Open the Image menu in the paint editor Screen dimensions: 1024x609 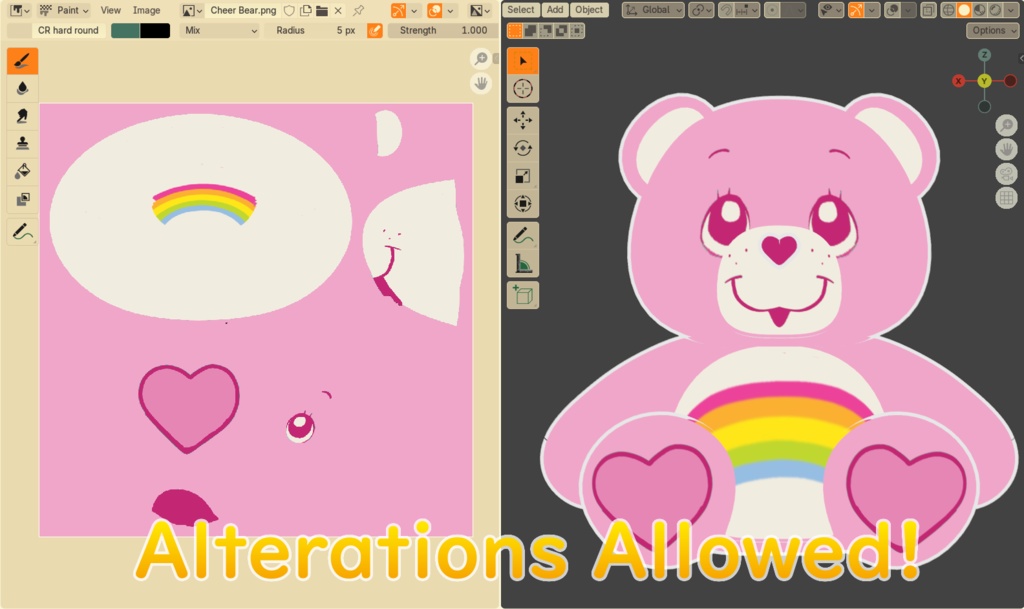pos(146,10)
